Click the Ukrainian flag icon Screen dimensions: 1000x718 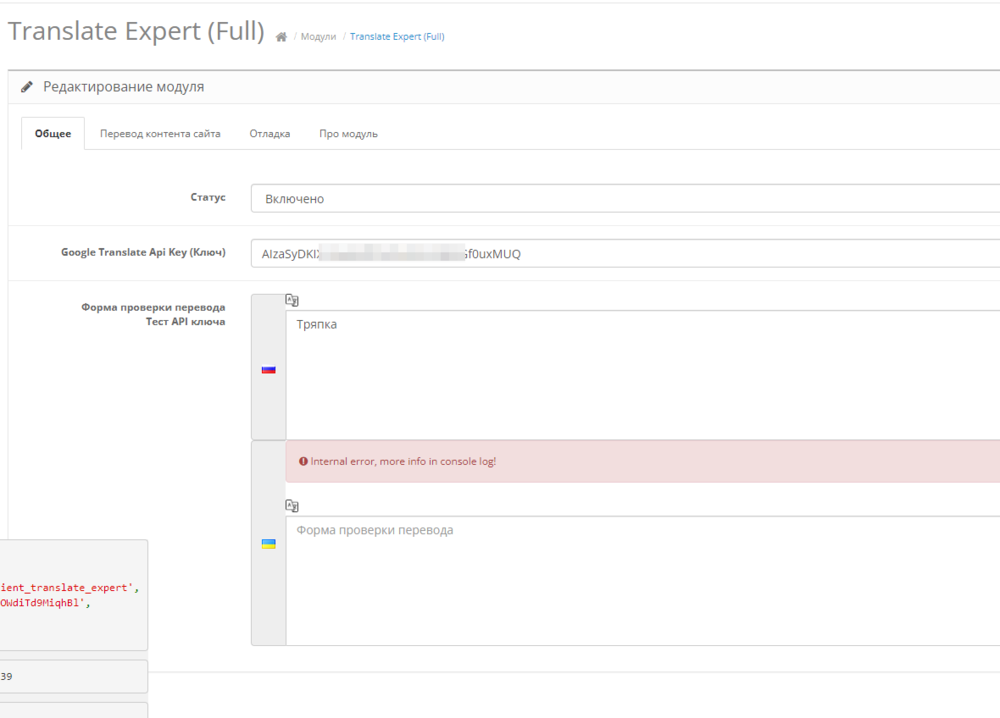[268, 544]
